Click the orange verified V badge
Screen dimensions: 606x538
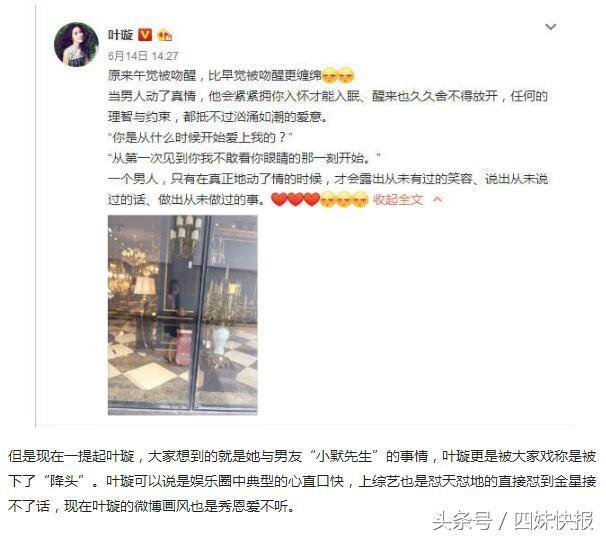[x=145, y=35]
